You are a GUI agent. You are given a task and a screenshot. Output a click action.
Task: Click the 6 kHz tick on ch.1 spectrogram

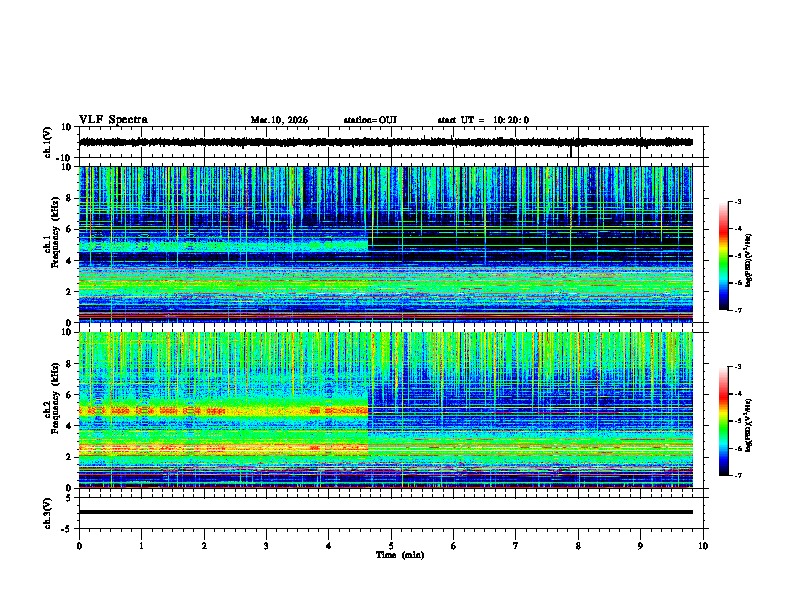click(x=69, y=229)
